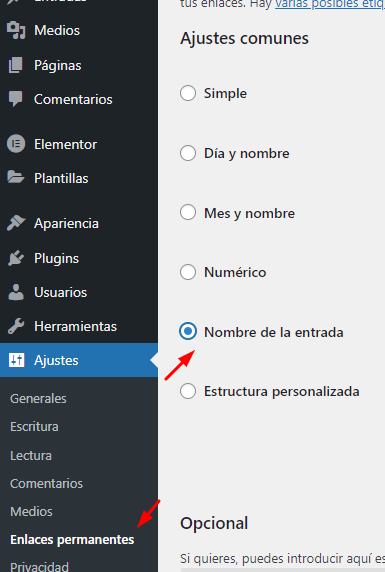Click the Medios camera icon in sidebar
Viewport: 385px width, 572px height.
[16, 30]
